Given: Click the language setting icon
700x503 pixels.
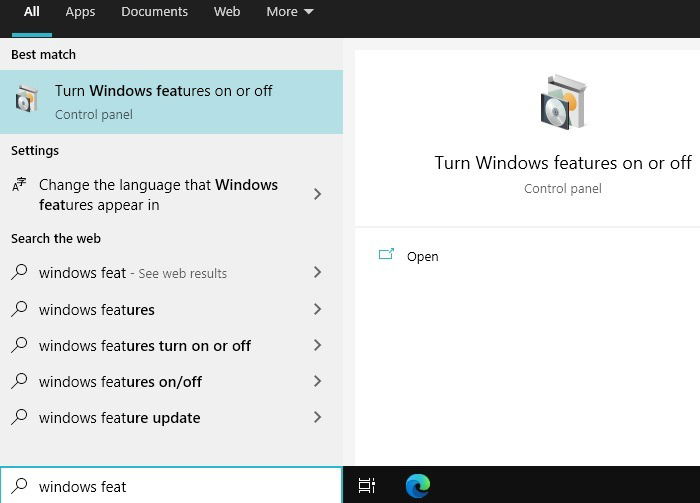Looking at the screenshot, I should [19, 184].
